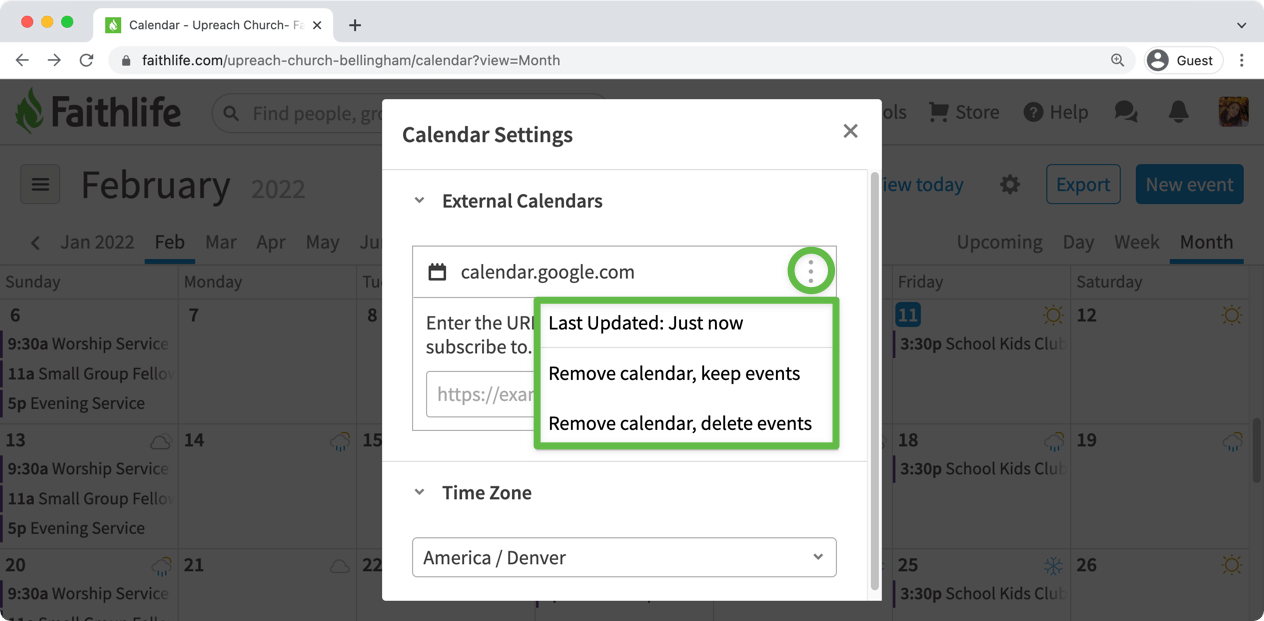The image size is (1264, 621).
Task: Click the calendar settings gear icon
Action: [1010, 185]
